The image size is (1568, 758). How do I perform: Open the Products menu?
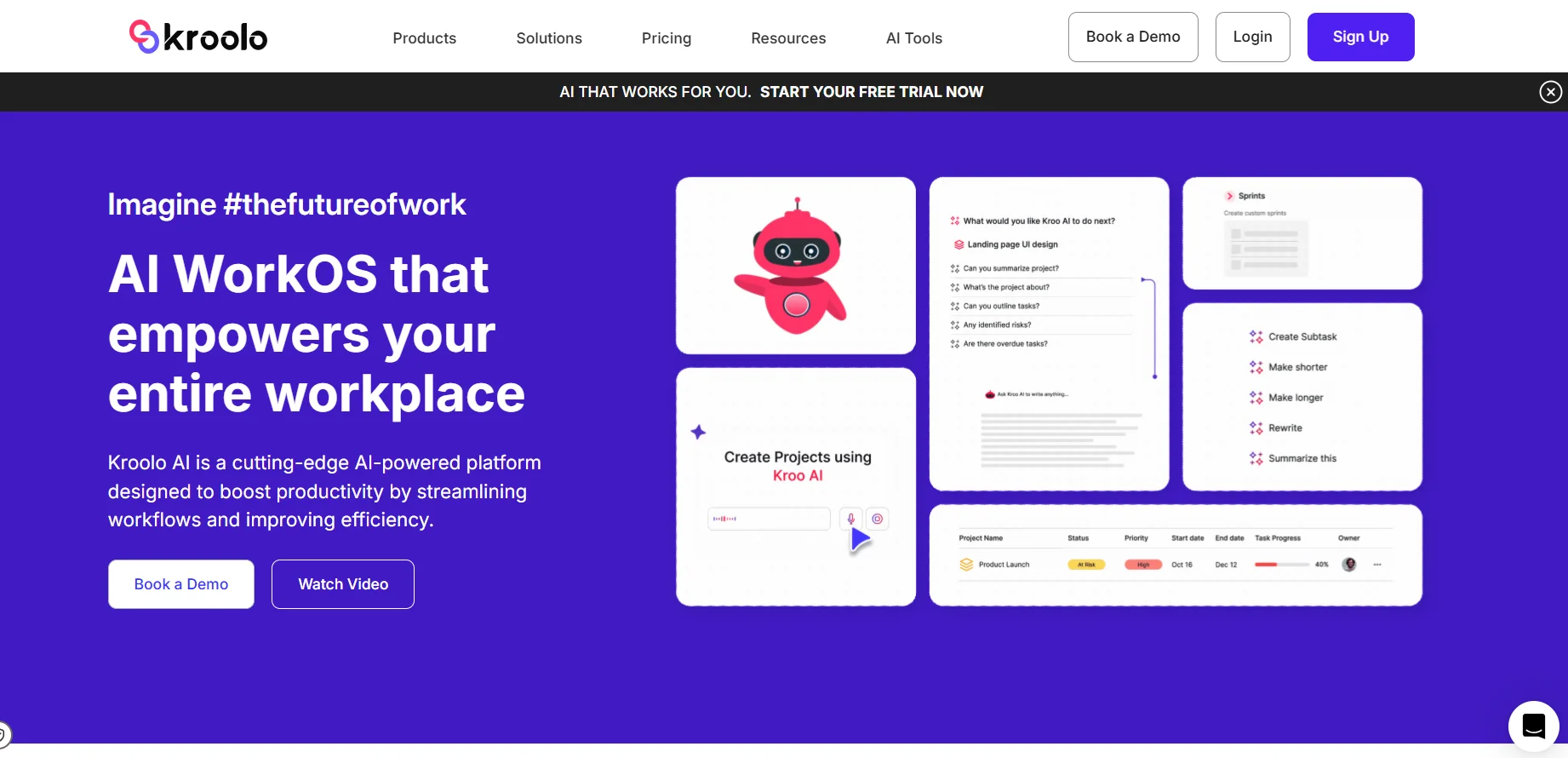pyautogui.click(x=424, y=38)
